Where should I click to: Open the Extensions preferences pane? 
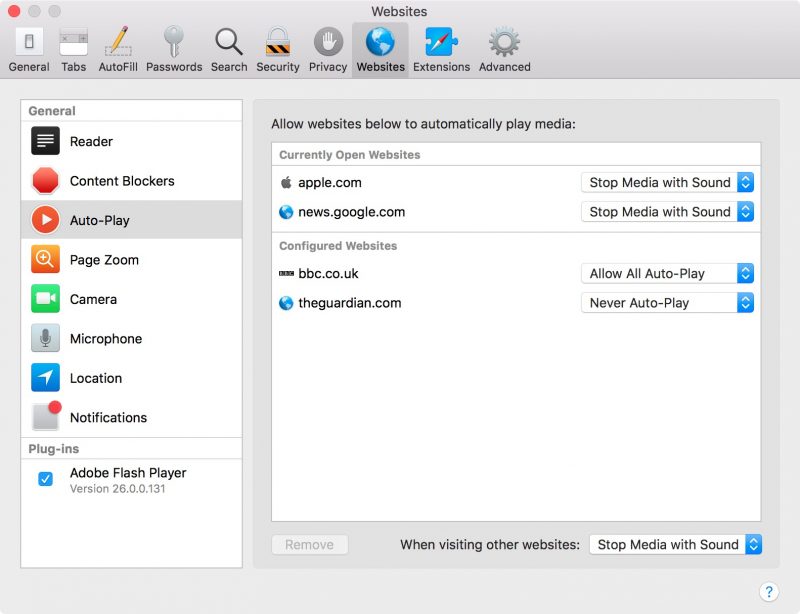click(x=441, y=49)
